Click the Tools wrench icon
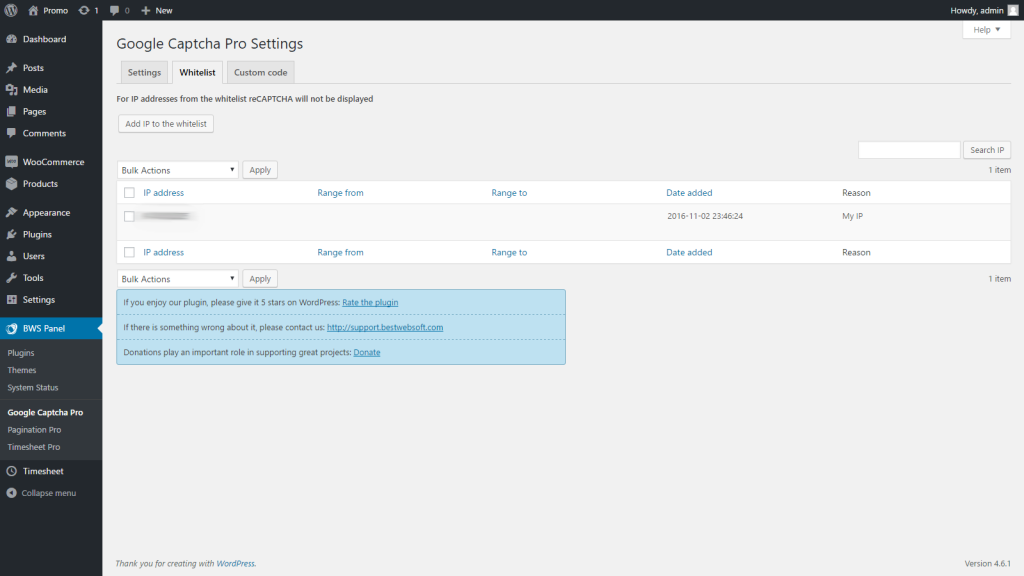Image resolution: width=1024 pixels, height=576 pixels. (12, 278)
